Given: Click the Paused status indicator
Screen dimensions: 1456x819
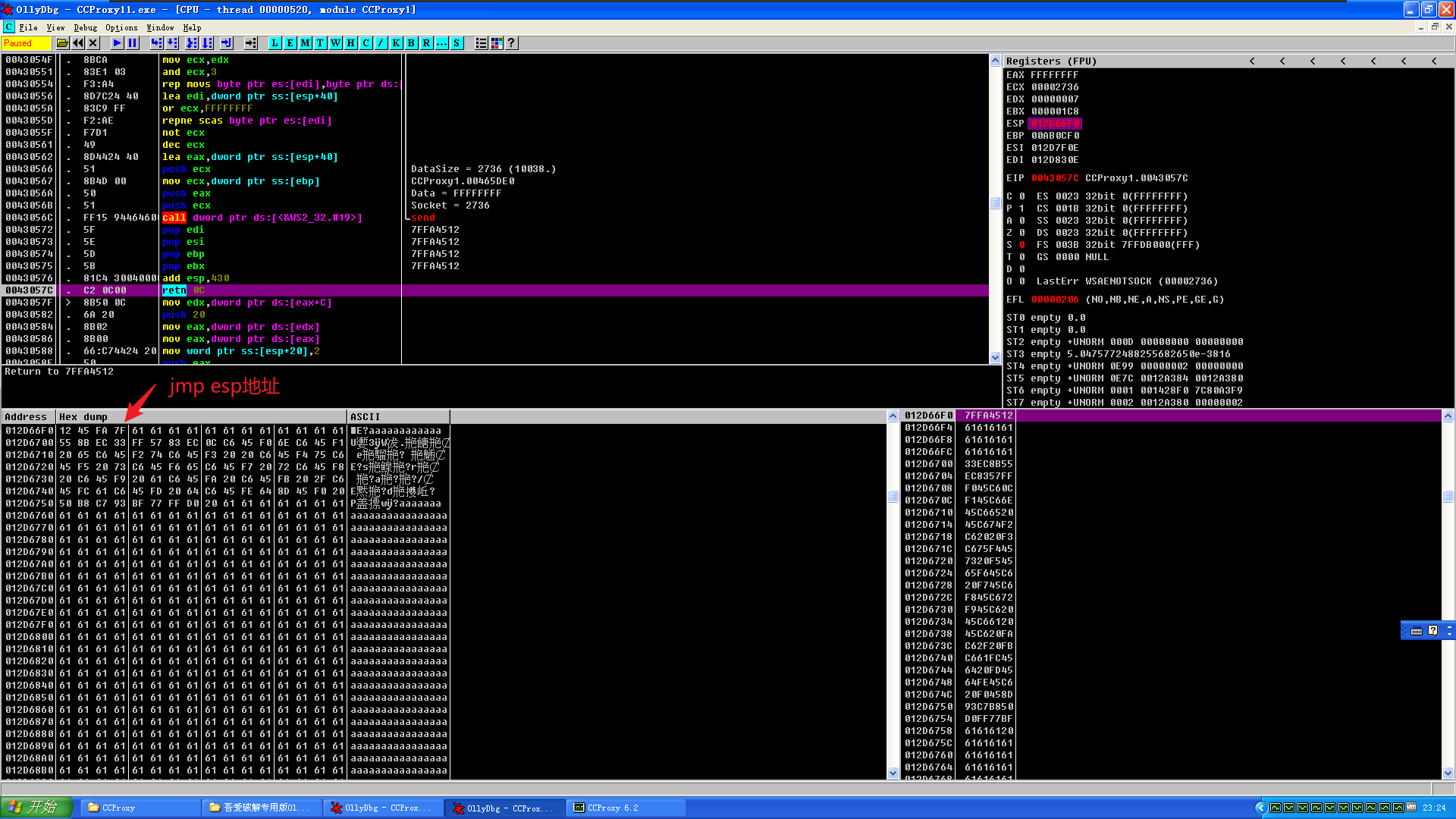Looking at the screenshot, I should click(26, 43).
